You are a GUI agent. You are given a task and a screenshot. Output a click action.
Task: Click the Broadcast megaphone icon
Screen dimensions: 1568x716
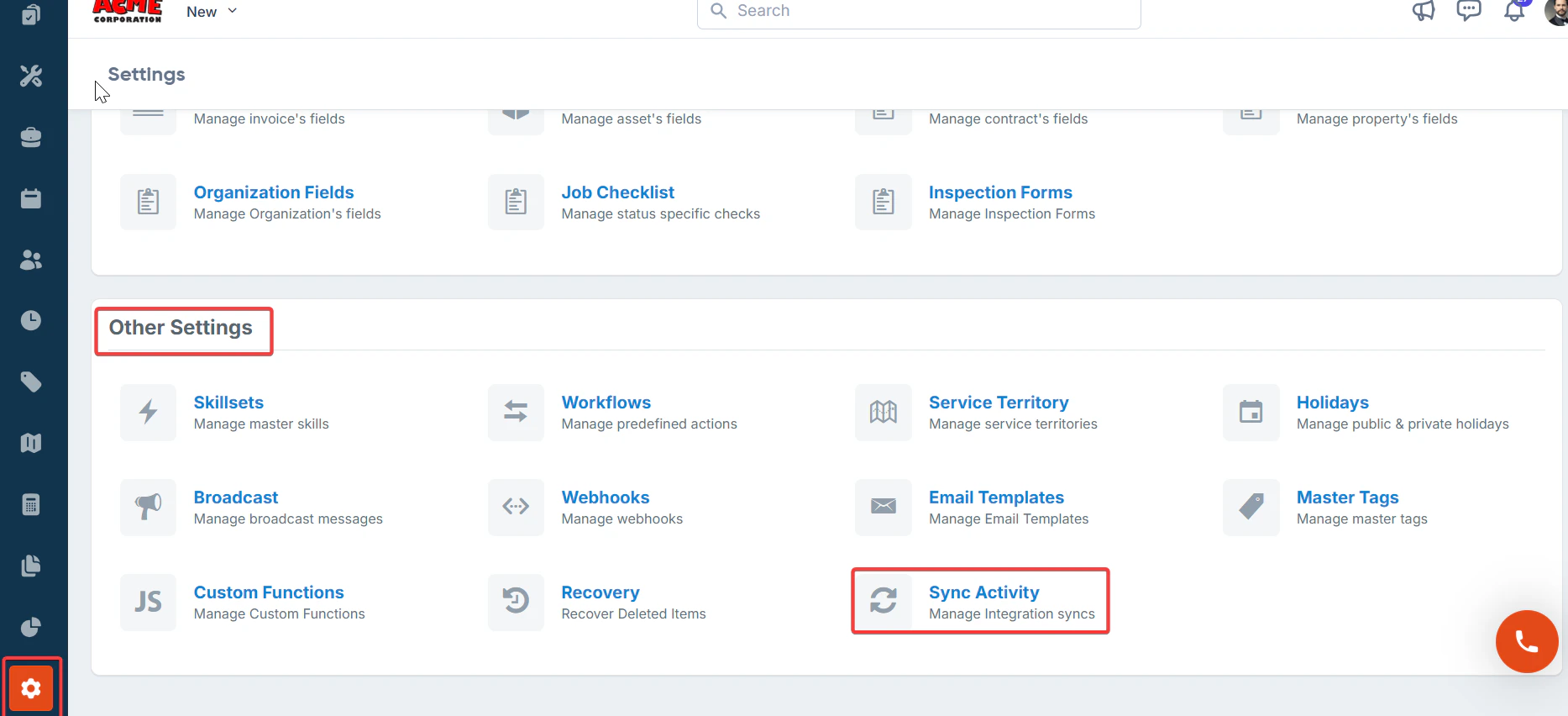148,507
